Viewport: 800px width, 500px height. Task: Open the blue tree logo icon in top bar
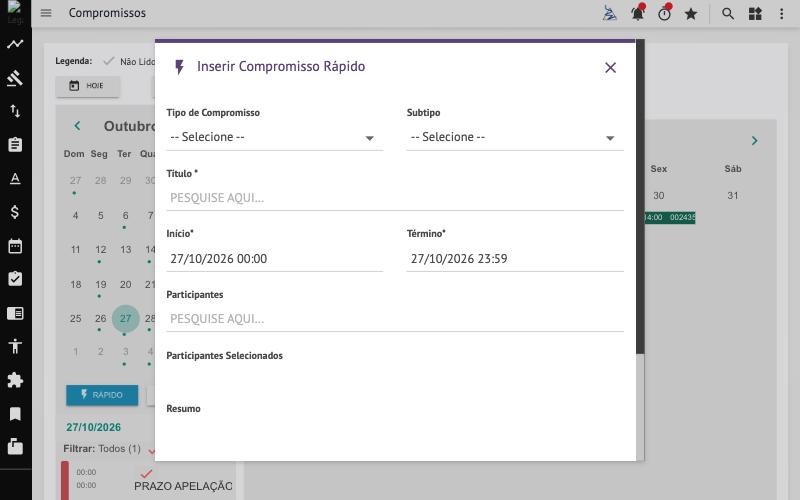[610, 13]
